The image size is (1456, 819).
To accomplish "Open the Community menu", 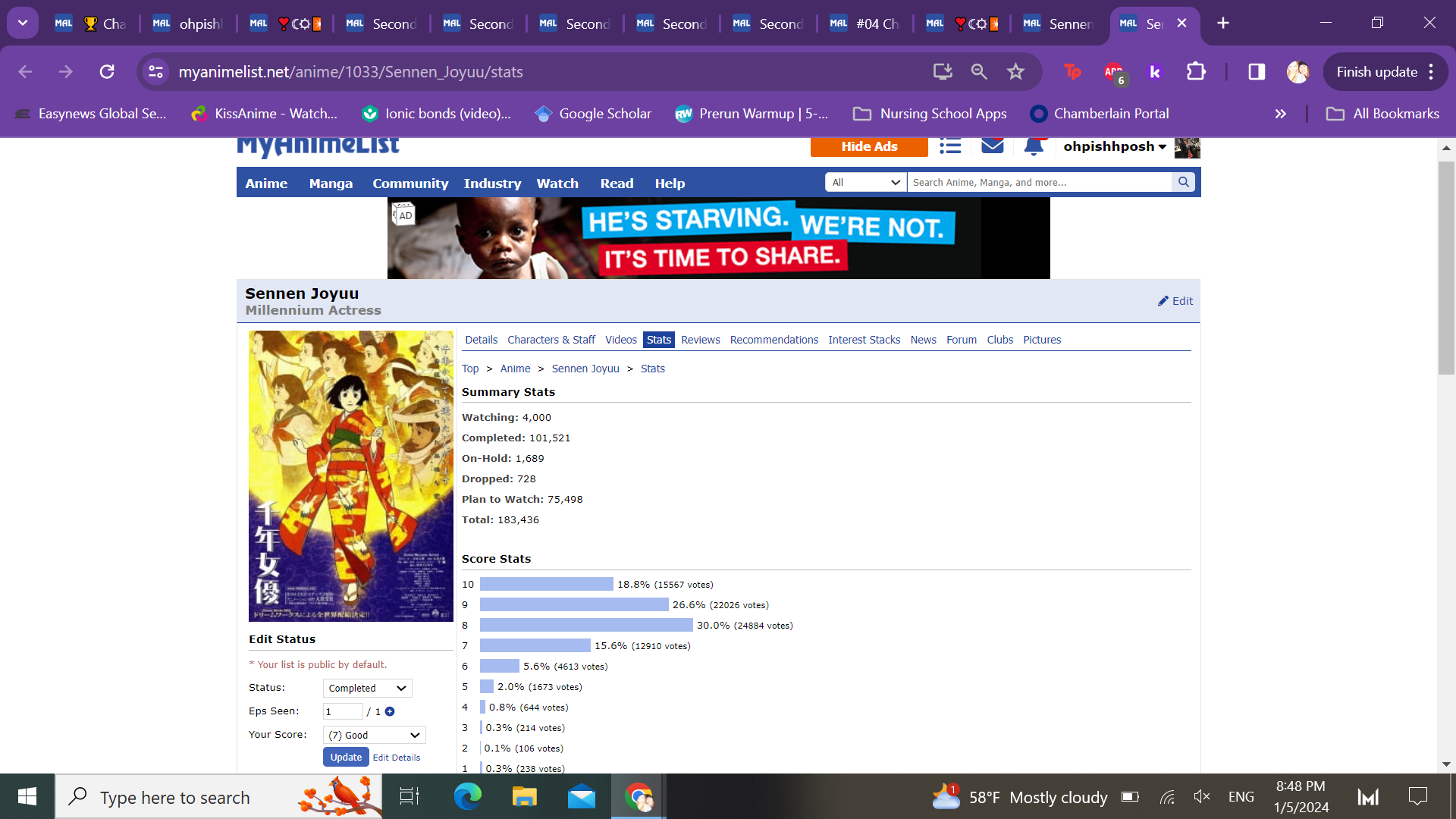I will [410, 184].
